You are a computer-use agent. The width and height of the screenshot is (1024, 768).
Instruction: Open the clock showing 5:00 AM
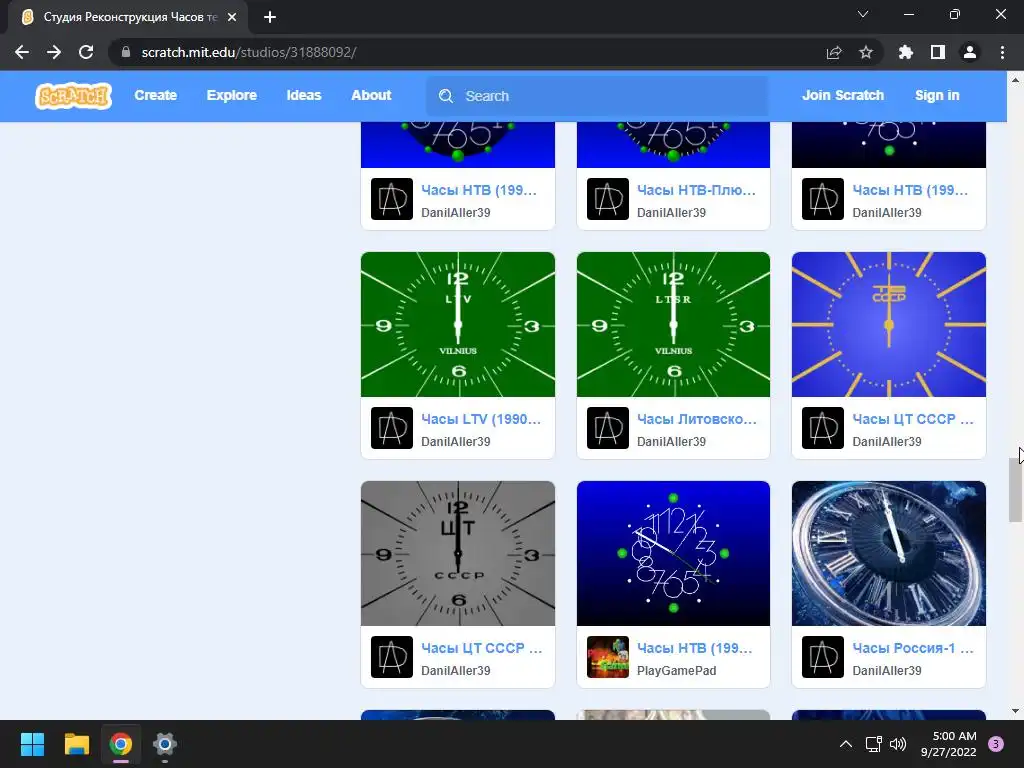click(x=949, y=744)
